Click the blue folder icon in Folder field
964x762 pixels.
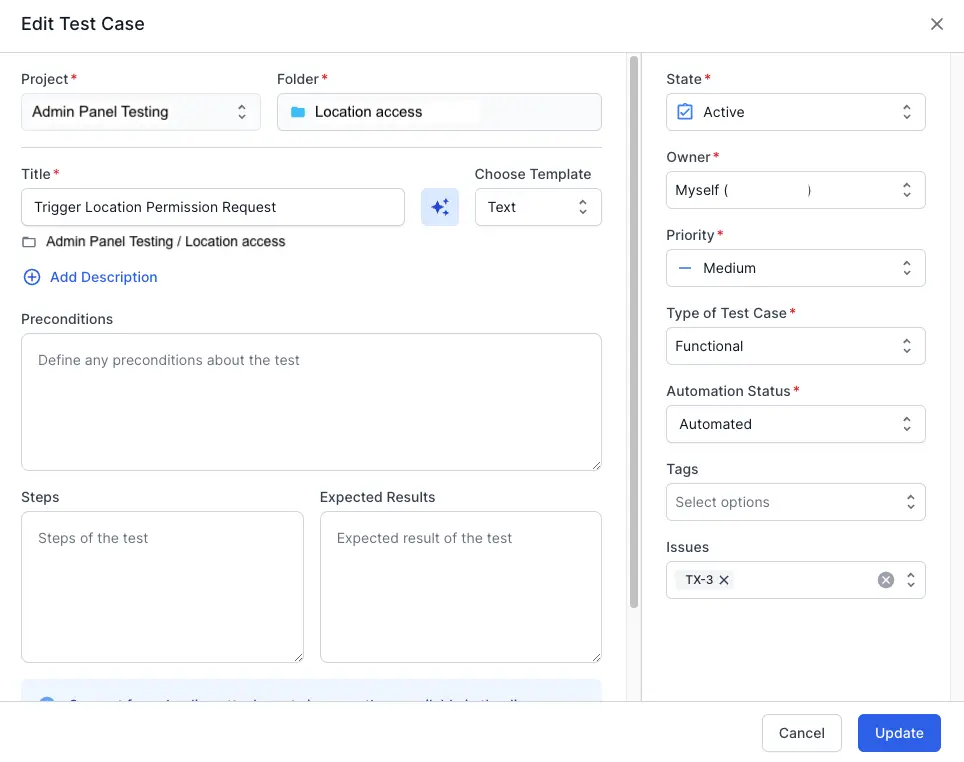[297, 112]
